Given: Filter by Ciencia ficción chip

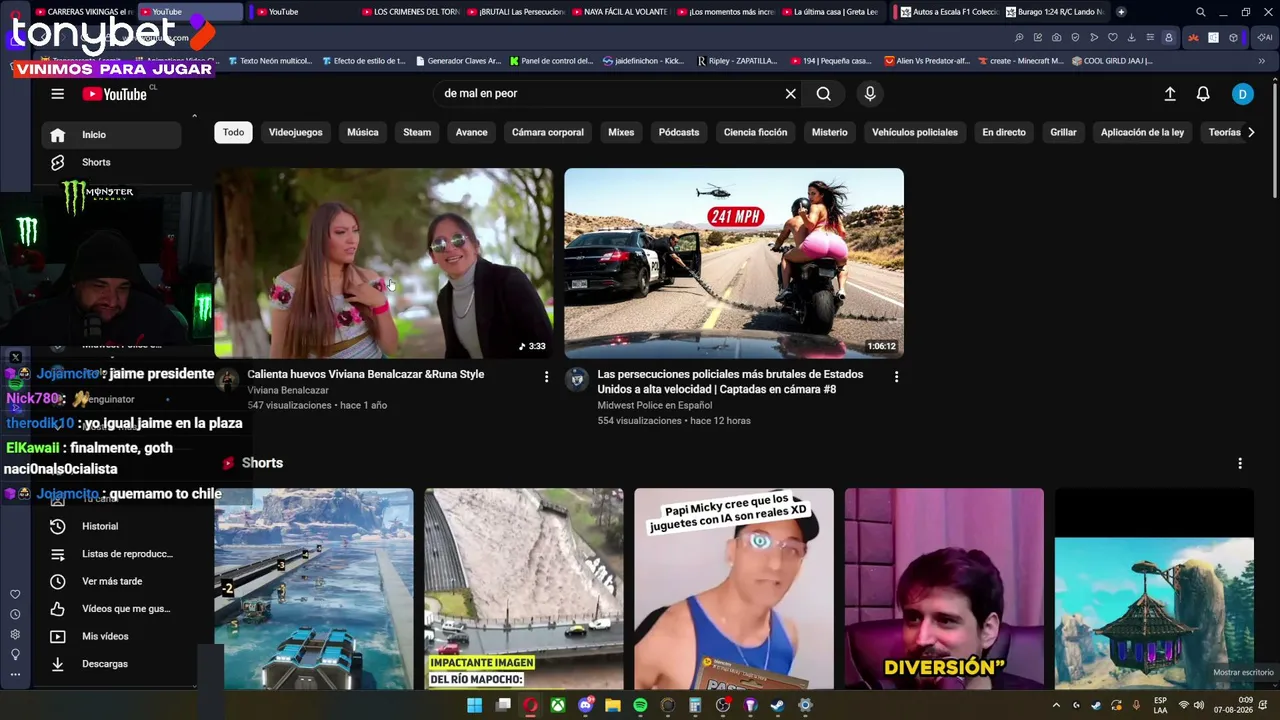Looking at the screenshot, I should (x=755, y=132).
